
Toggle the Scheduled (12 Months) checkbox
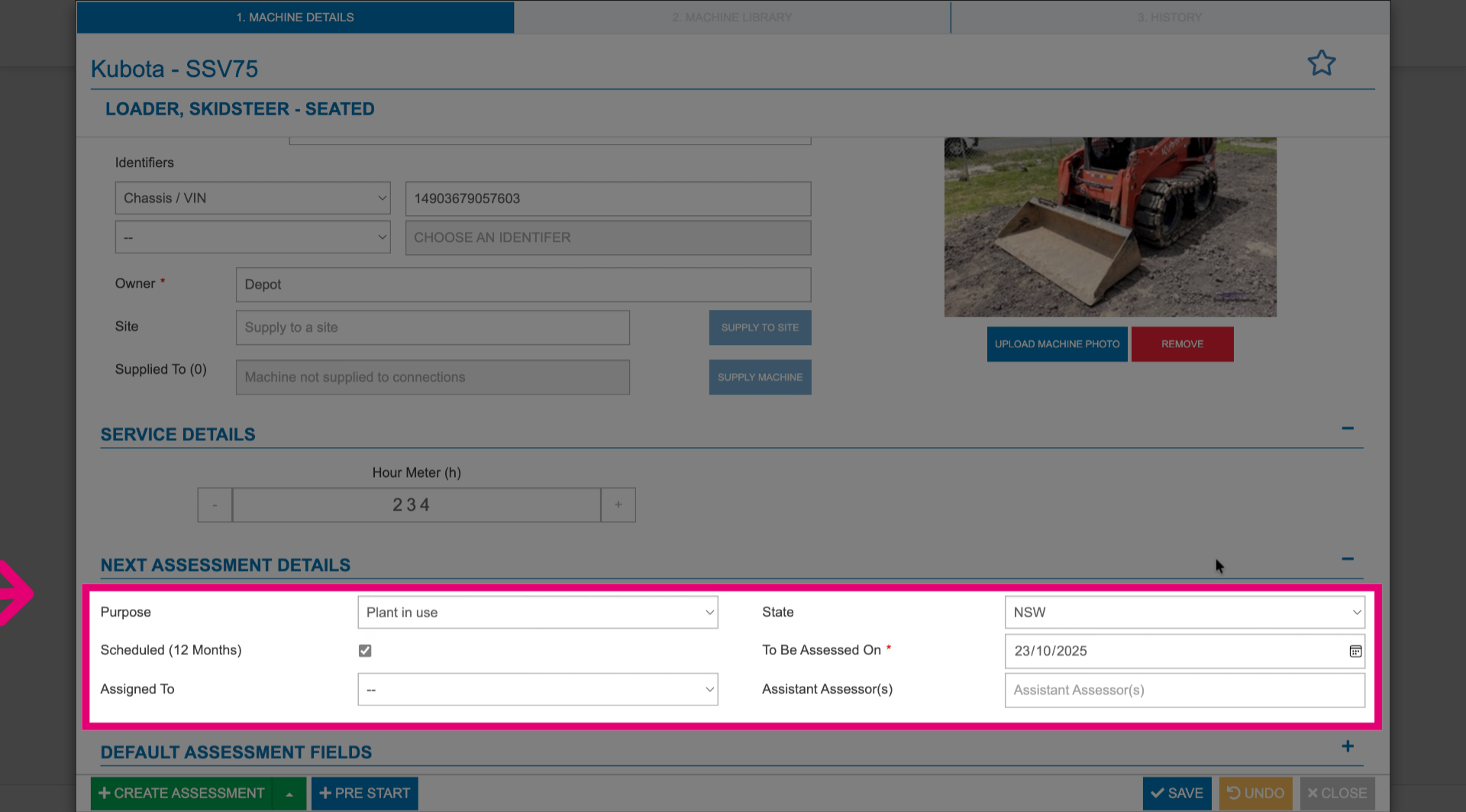click(x=365, y=651)
